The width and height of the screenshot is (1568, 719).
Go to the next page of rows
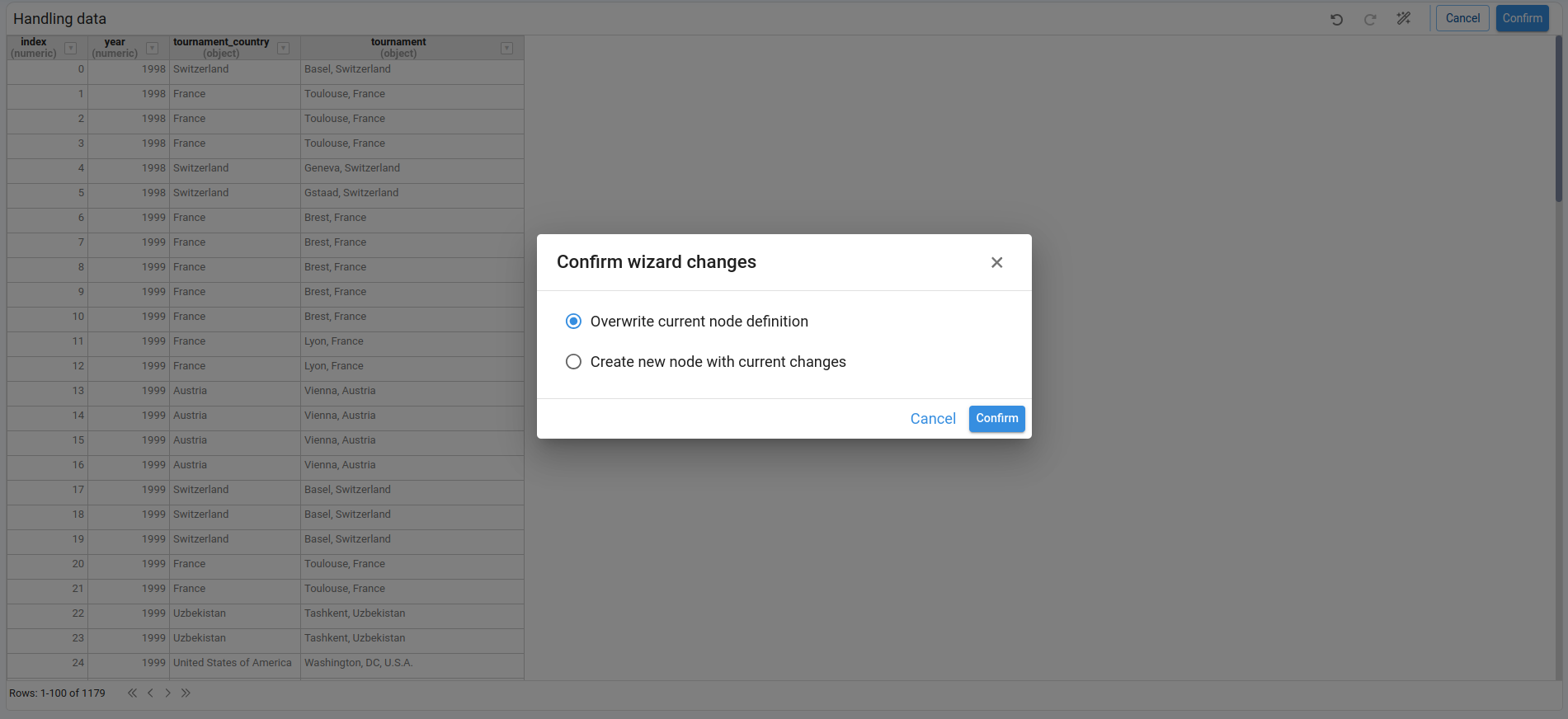click(168, 693)
